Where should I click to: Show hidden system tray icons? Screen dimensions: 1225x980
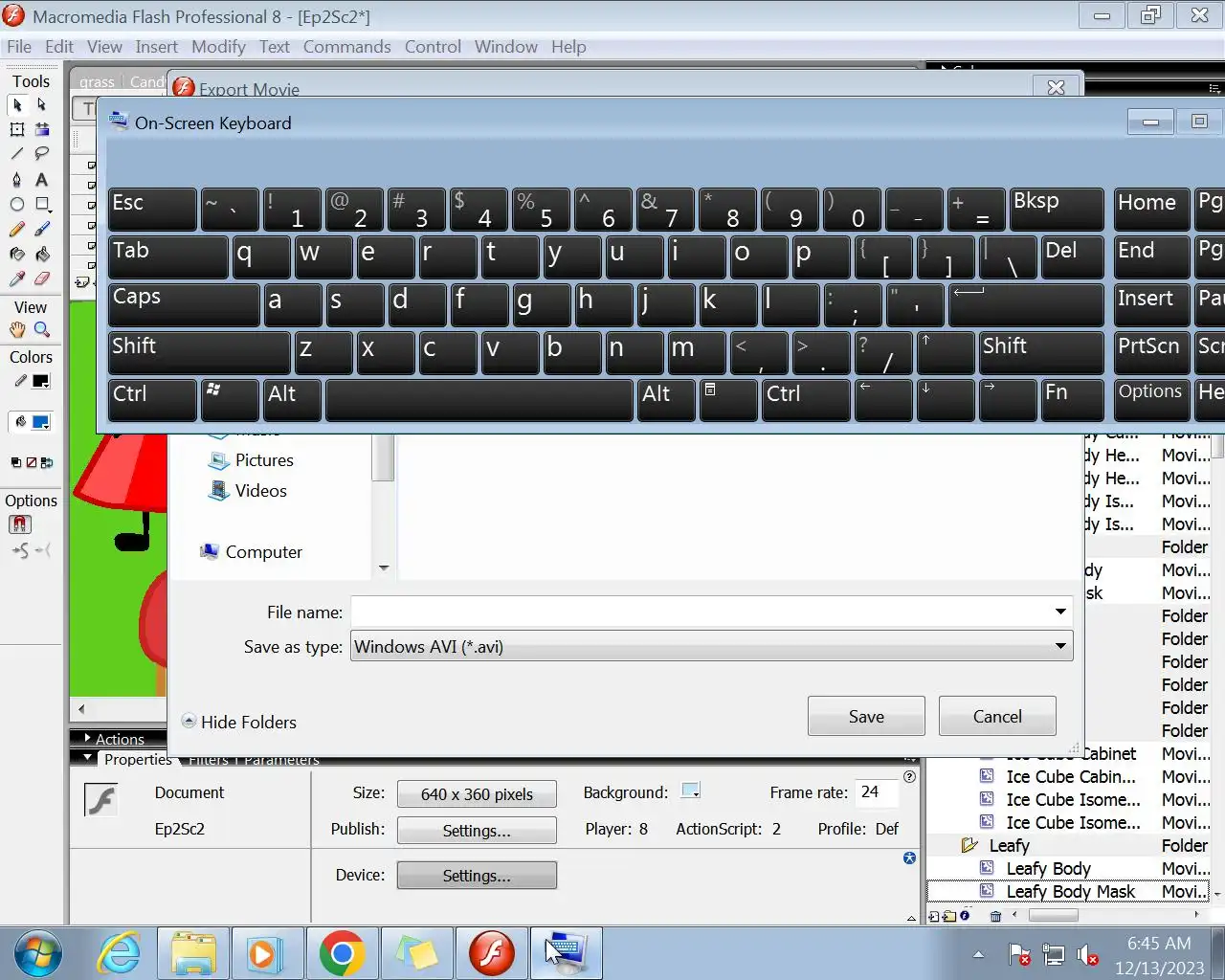[978, 954]
